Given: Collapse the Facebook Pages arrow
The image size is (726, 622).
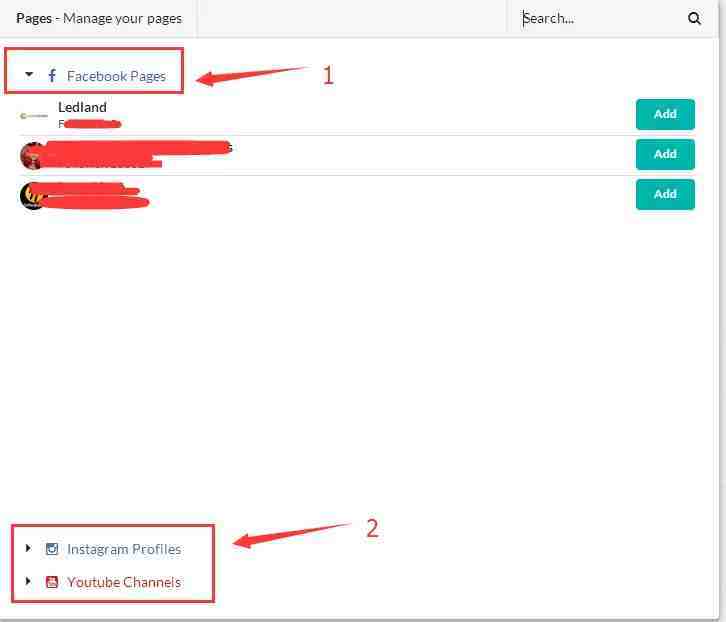Looking at the screenshot, I should click(x=29, y=75).
